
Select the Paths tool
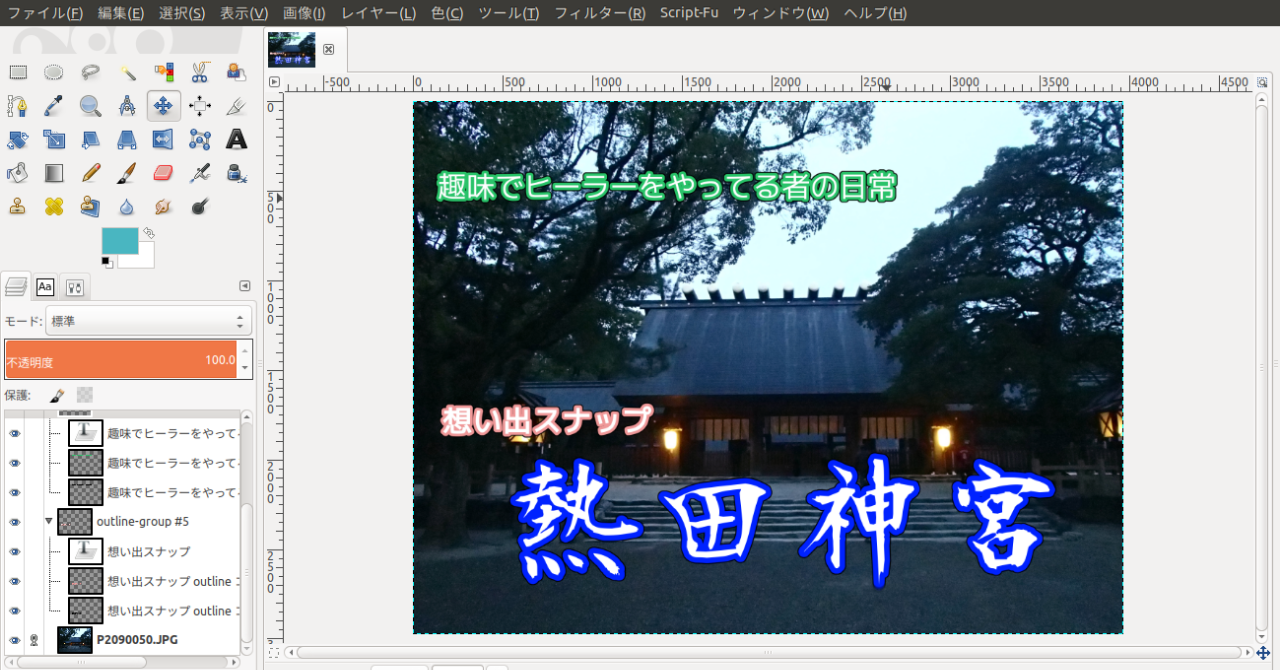[18, 106]
